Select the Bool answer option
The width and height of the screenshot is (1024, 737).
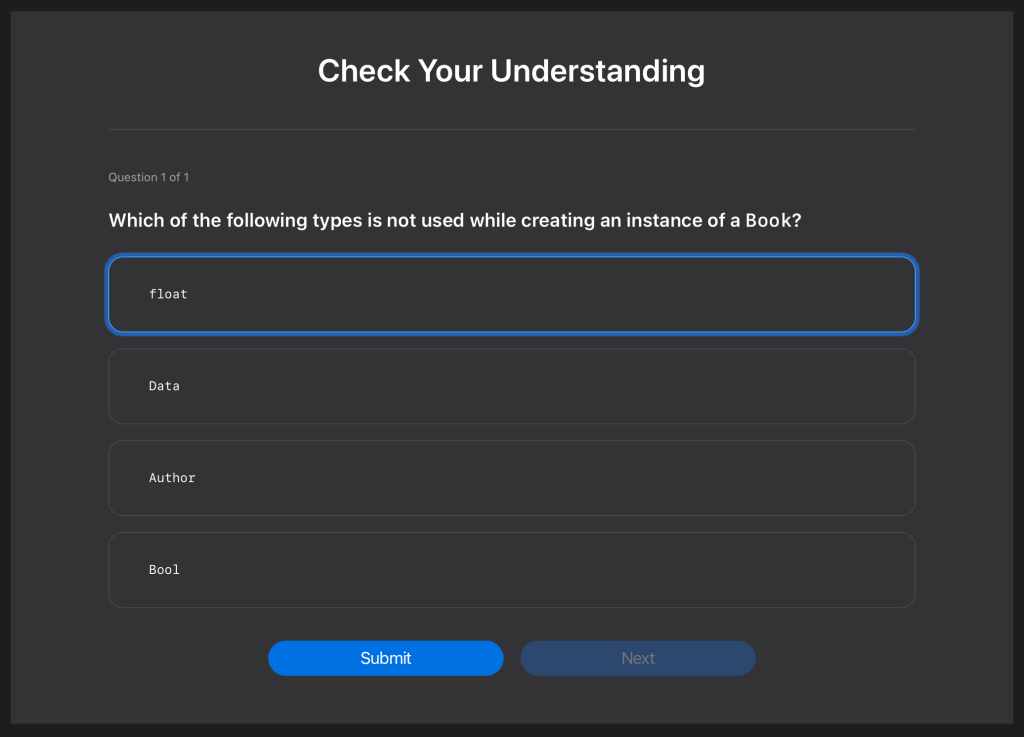point(511,570)
